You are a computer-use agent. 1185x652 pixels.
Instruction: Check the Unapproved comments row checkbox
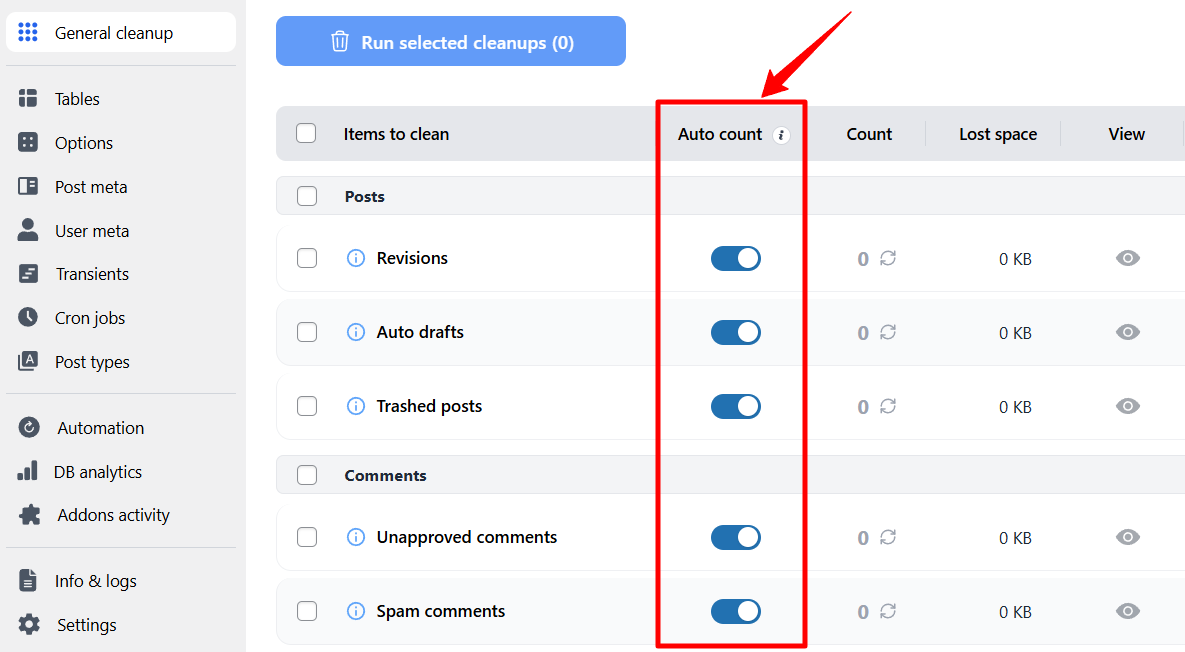(x=306, y=537)
